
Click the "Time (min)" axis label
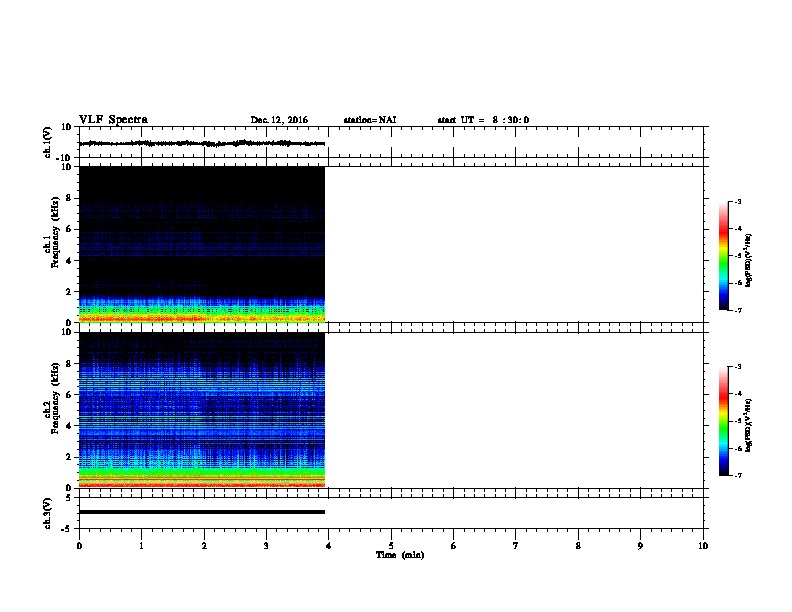(400, 555)
